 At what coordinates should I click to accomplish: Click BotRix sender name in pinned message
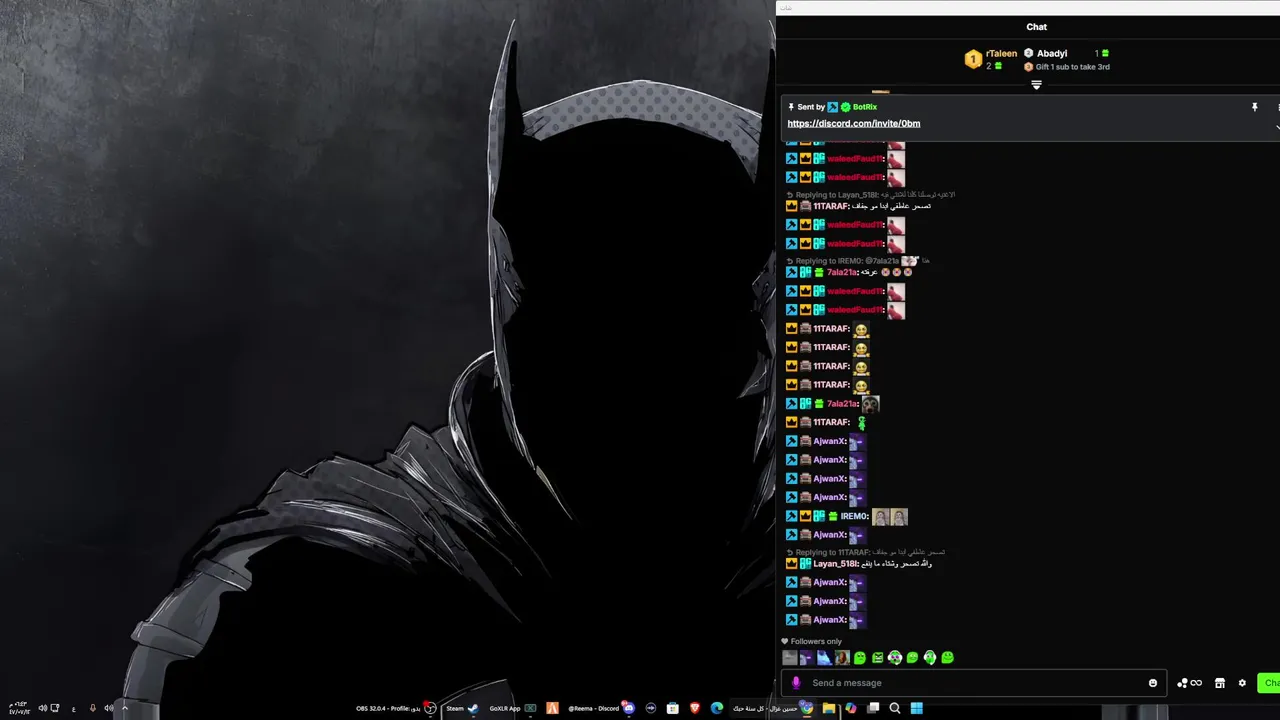[x=864, y=107]
